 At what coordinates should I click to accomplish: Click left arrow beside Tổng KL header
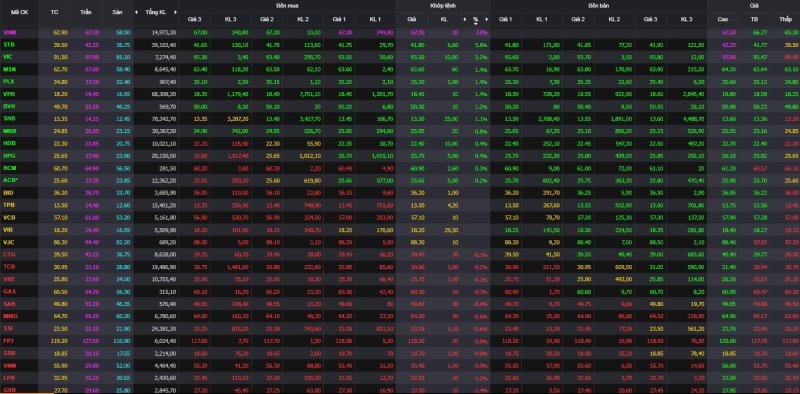136,12
